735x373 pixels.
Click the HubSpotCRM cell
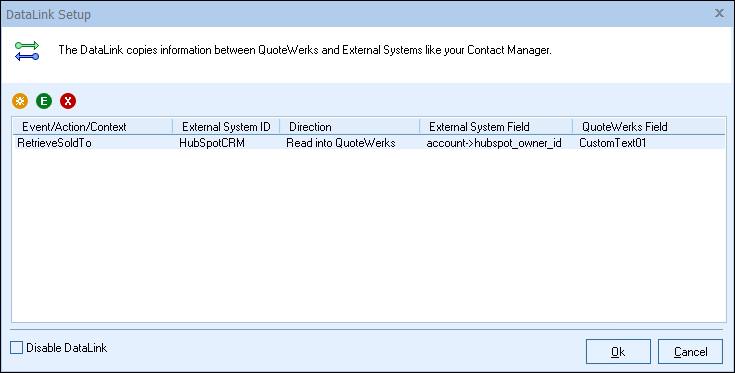tap(212, 143)
